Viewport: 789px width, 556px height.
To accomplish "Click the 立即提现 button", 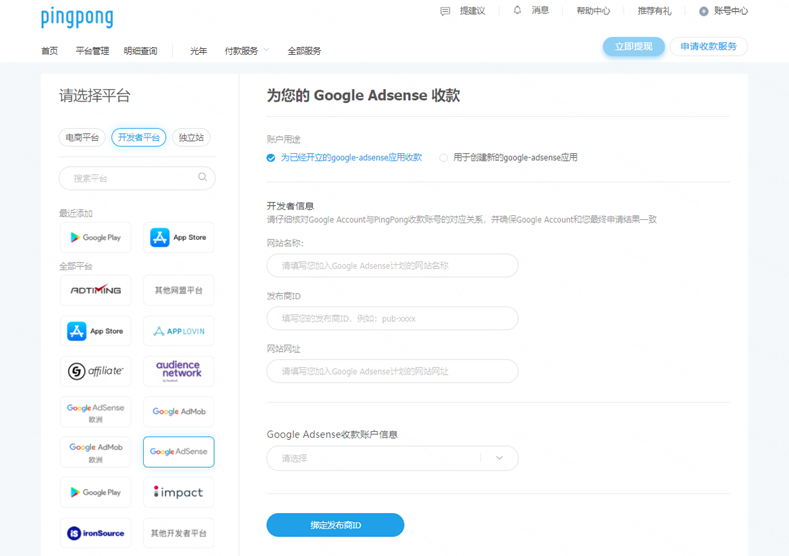I will [634, 46].
